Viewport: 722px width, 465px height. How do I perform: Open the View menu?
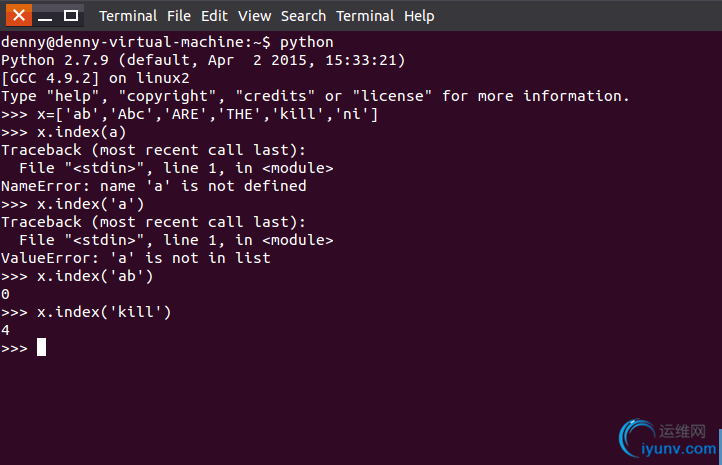pyautogui.click(x=254, y=16)
